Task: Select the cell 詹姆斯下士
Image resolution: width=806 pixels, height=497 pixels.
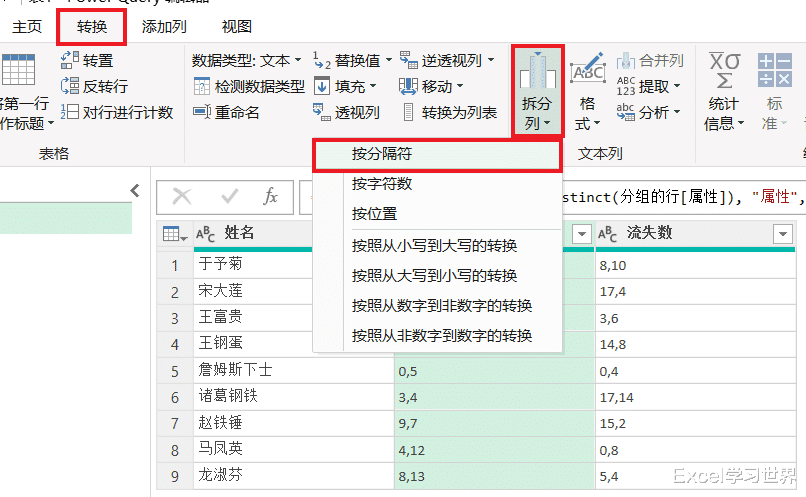Action: click(x=294, y=370)
